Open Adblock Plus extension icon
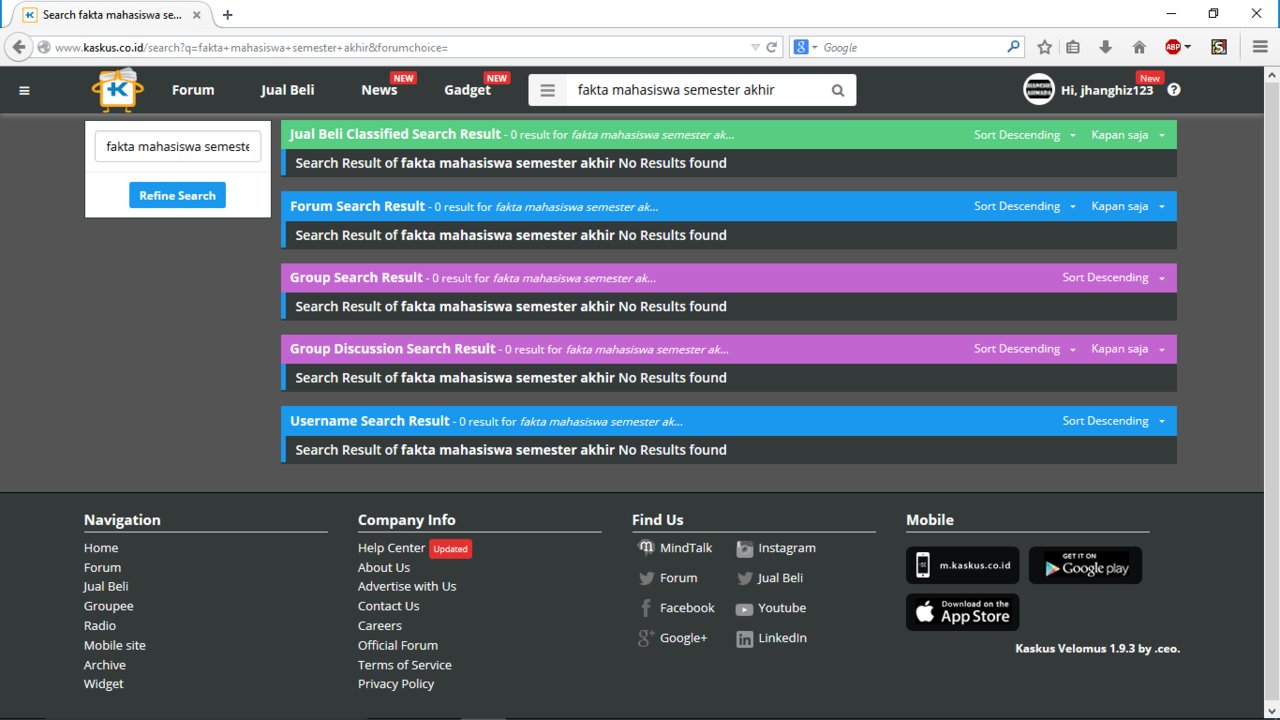This screenshot has height=720, width=1280. [x=1174, y=47]
